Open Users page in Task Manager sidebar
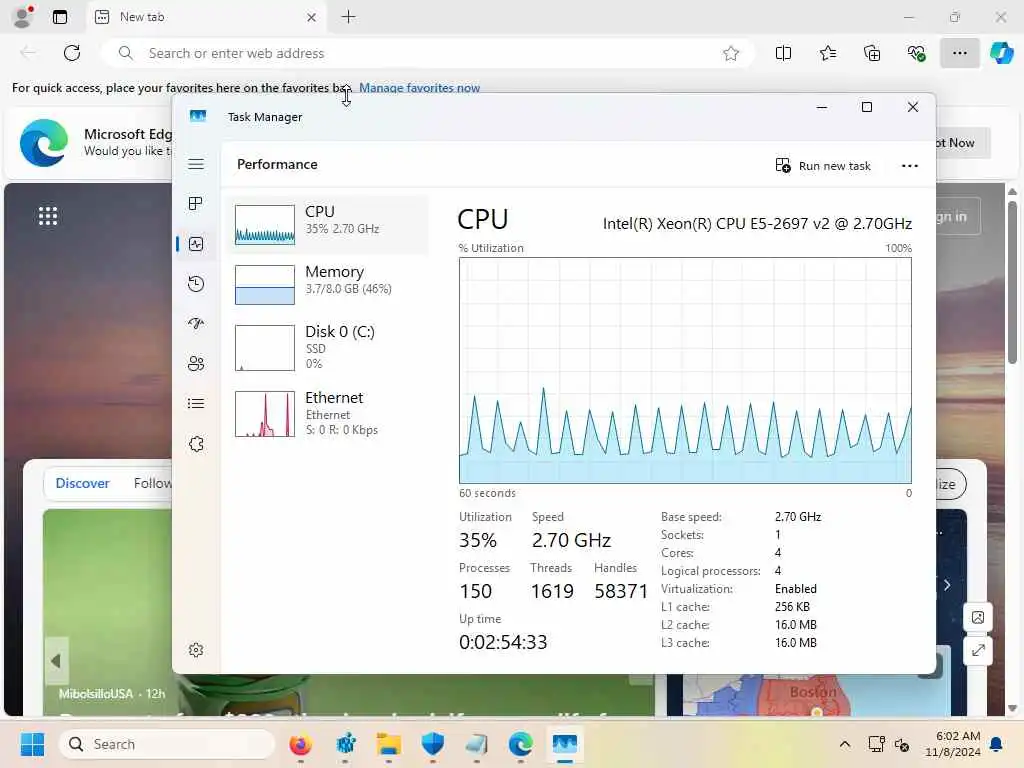 [x=196, y=364]
